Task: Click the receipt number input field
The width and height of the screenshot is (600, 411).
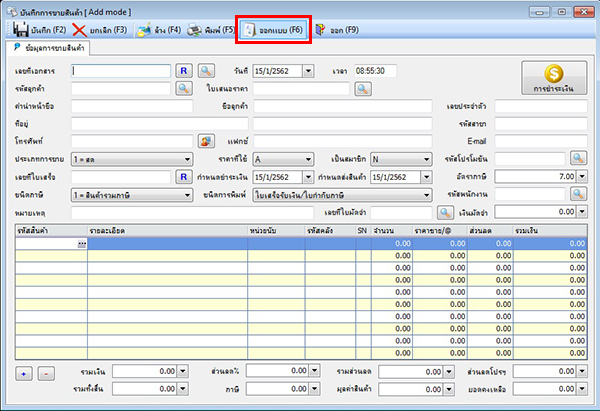Action: tap(121, 177)
